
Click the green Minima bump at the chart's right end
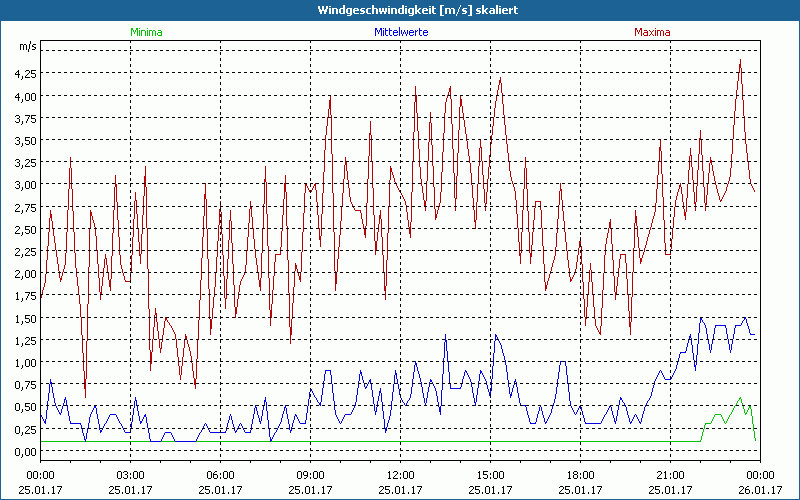tap(740, 400)
